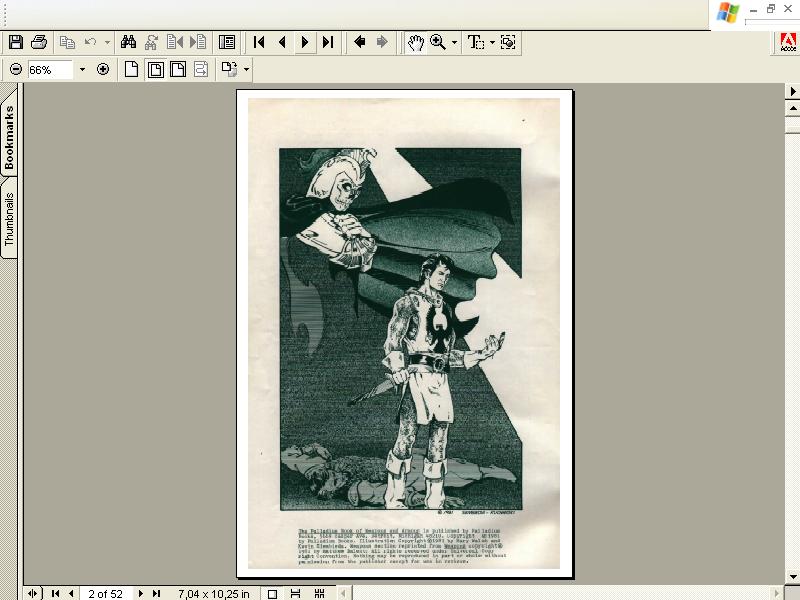Click the minus Zoom Out button
Viewport: 800px width, 600px height.
[16, 69]
